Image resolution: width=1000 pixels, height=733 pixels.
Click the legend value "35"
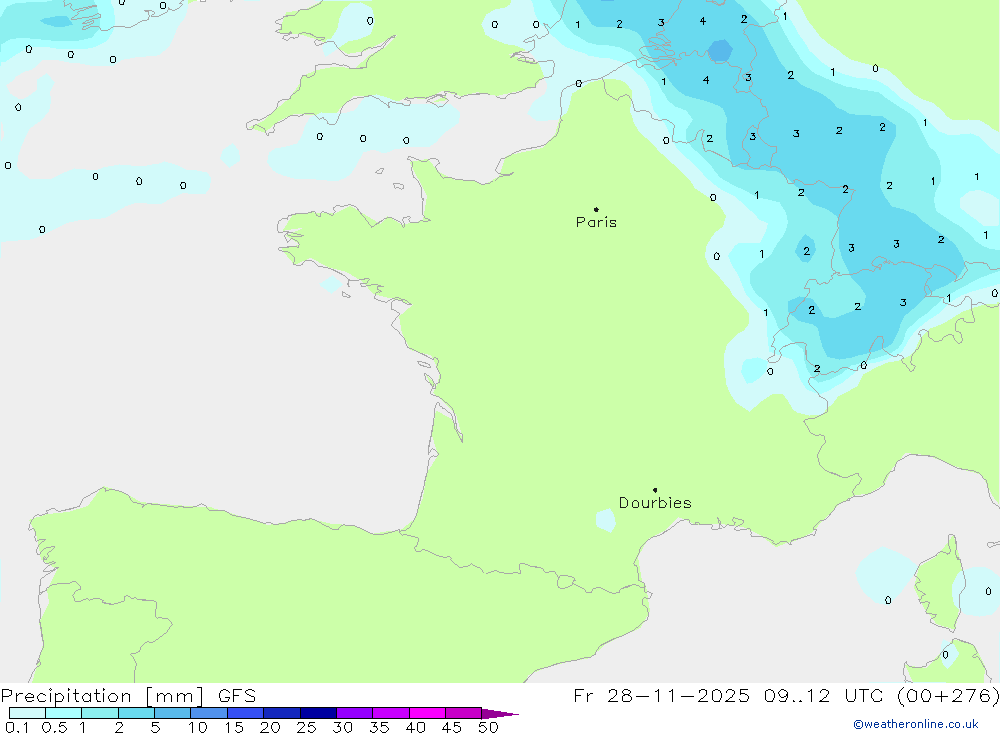(379, 727)
